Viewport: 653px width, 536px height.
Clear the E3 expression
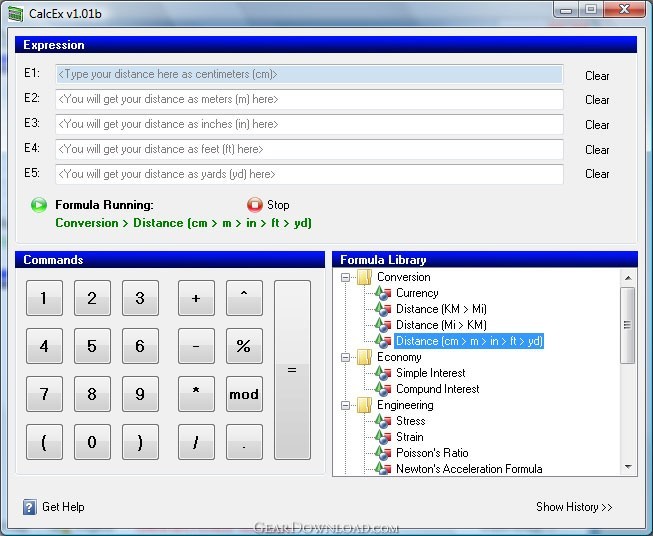[x=597, y=125]
